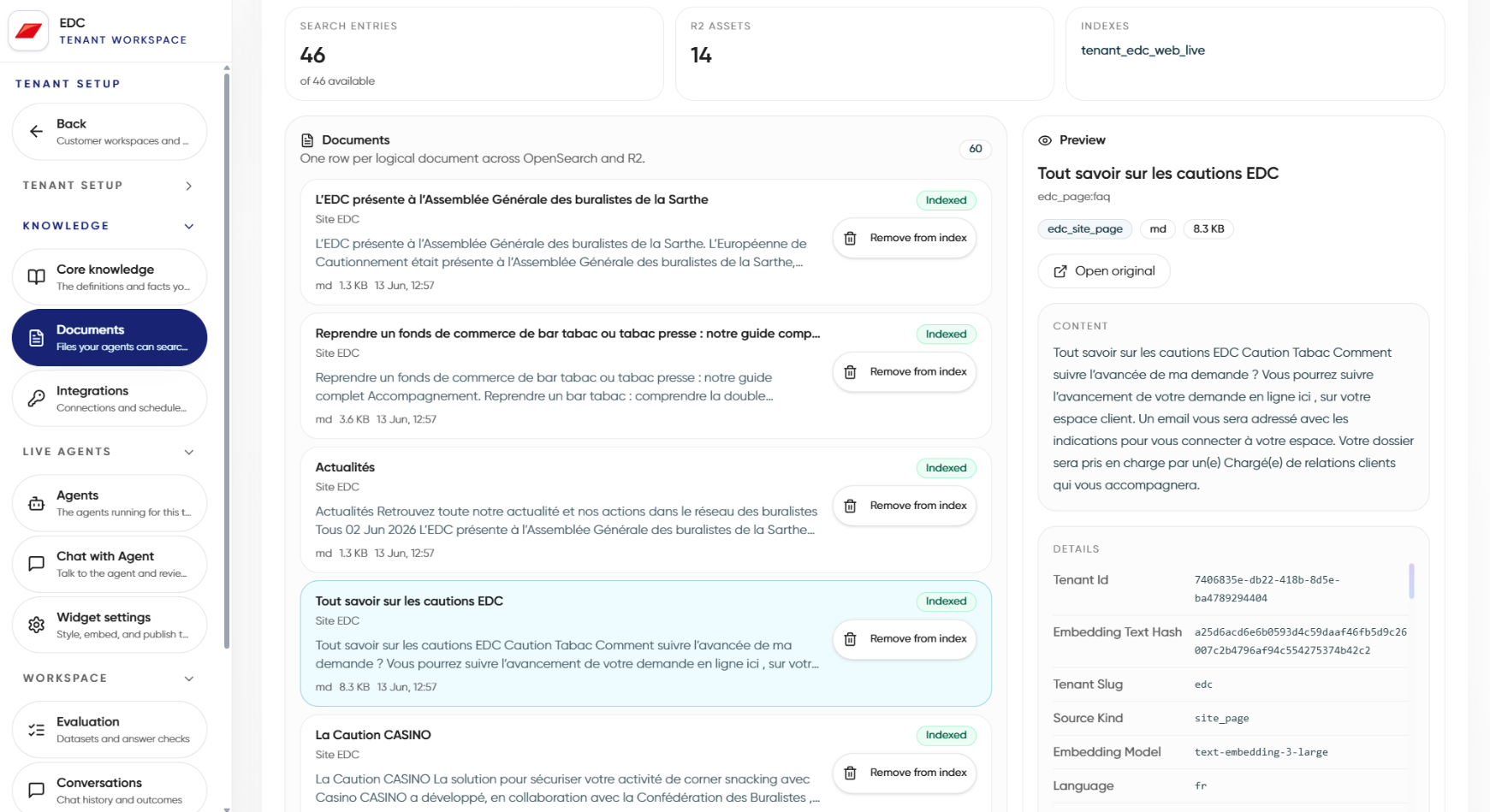Click the back arrow icon in the sidebar
This screenshot has width=1490, height=812.
[x=36, y=131]
